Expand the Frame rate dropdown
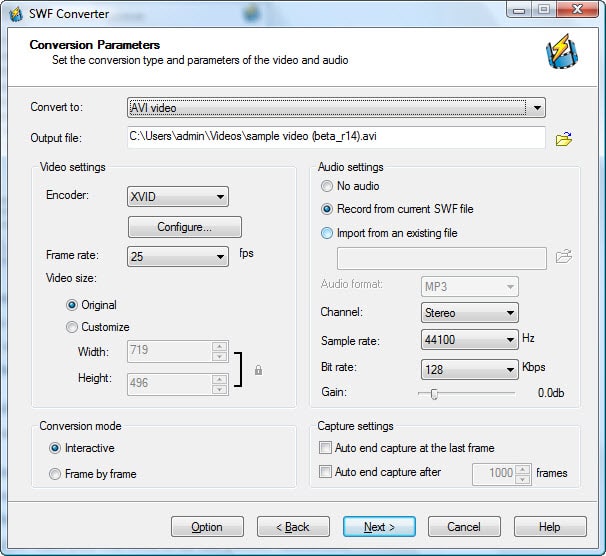 [x=178, y=257]
